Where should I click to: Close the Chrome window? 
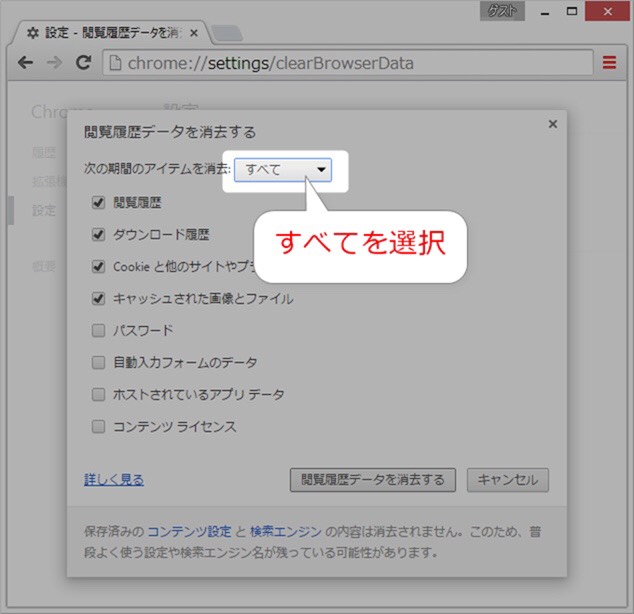pos(607,11)
